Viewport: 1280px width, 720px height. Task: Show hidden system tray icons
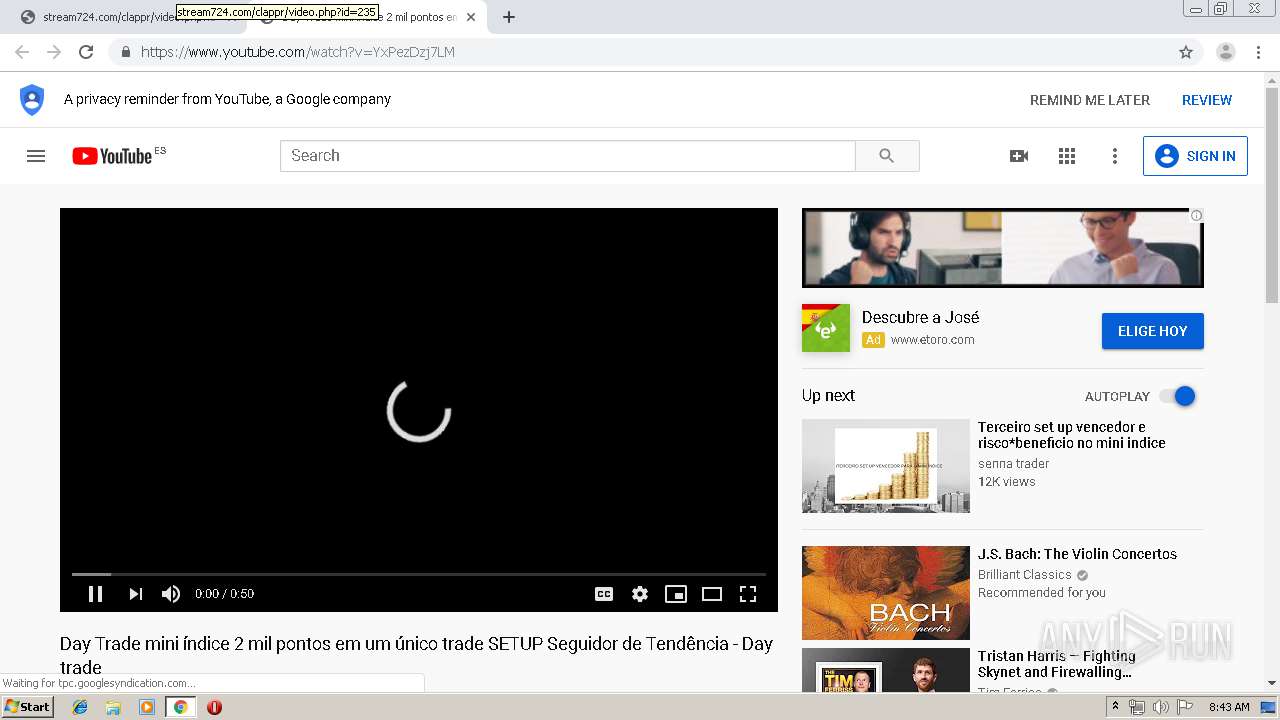(1115, 707)
